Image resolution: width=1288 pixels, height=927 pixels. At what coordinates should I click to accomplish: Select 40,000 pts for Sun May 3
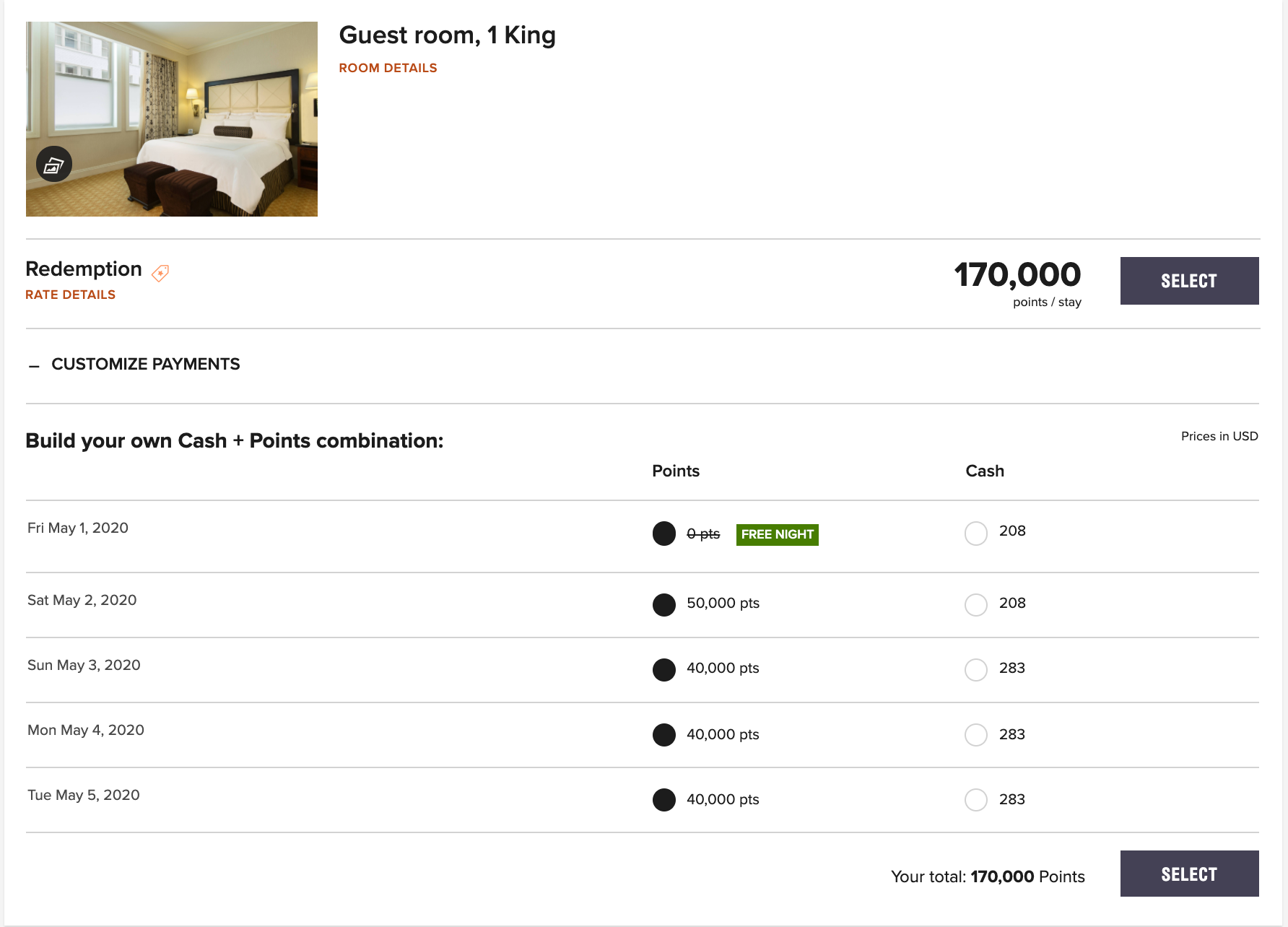point(663,669)
